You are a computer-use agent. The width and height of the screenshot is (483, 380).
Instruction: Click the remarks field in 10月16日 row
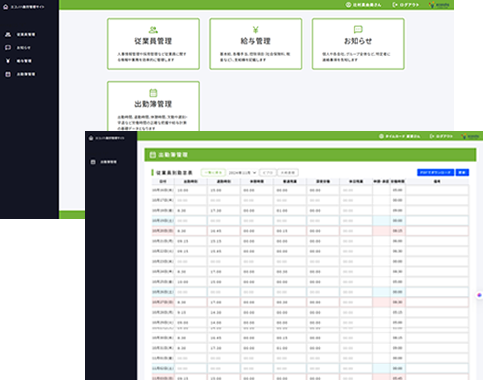tap(437, 190)
